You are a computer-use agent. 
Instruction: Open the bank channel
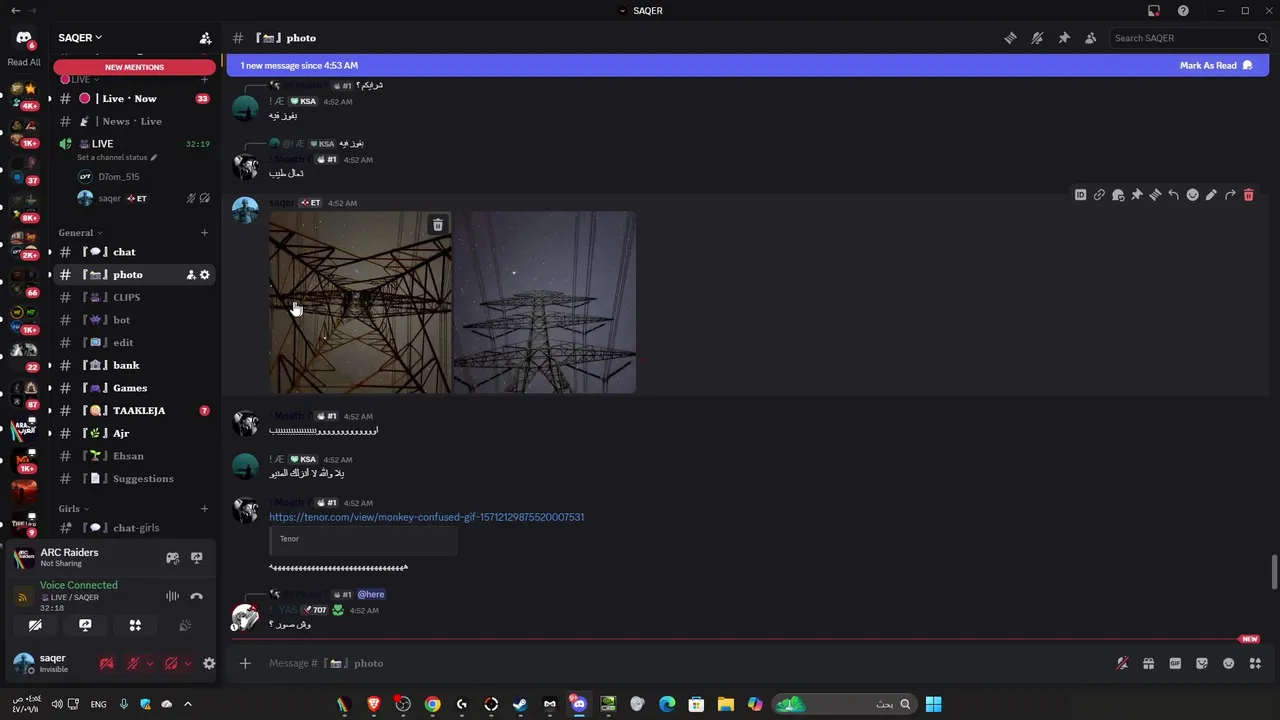(x=135, y=365)
